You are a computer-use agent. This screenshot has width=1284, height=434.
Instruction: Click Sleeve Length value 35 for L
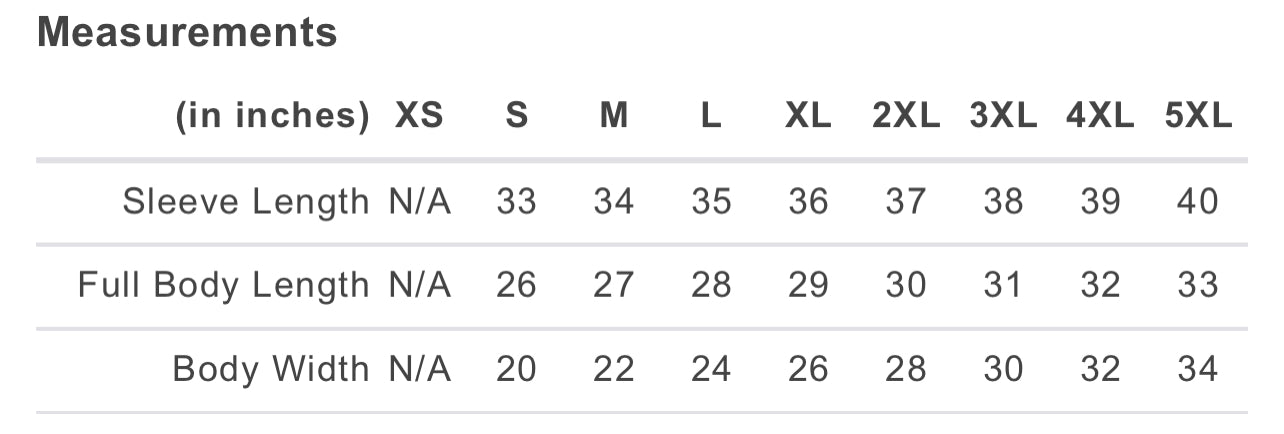[711, 202]
